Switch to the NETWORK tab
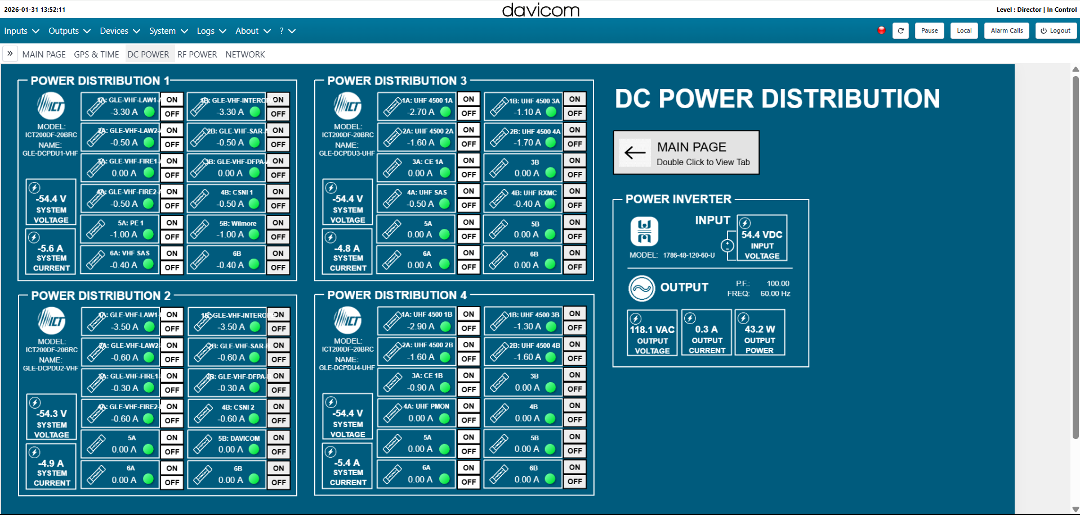 245,54
